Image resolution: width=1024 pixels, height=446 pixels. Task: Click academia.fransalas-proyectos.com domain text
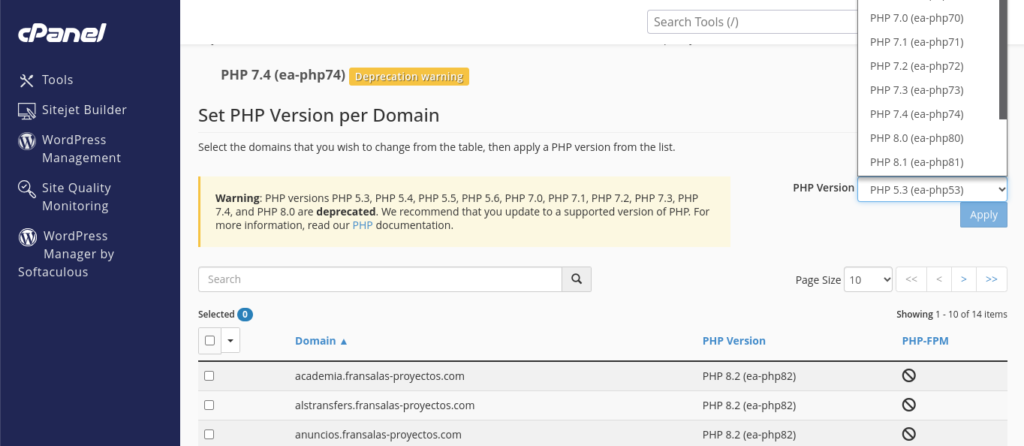(x=379, y=376)
